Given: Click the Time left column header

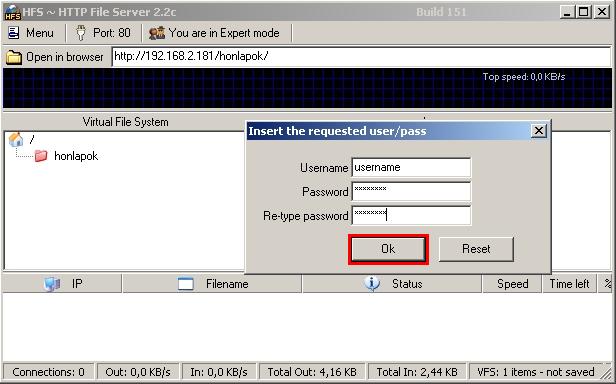Looking at the screenshot, I should pos(569,284).
